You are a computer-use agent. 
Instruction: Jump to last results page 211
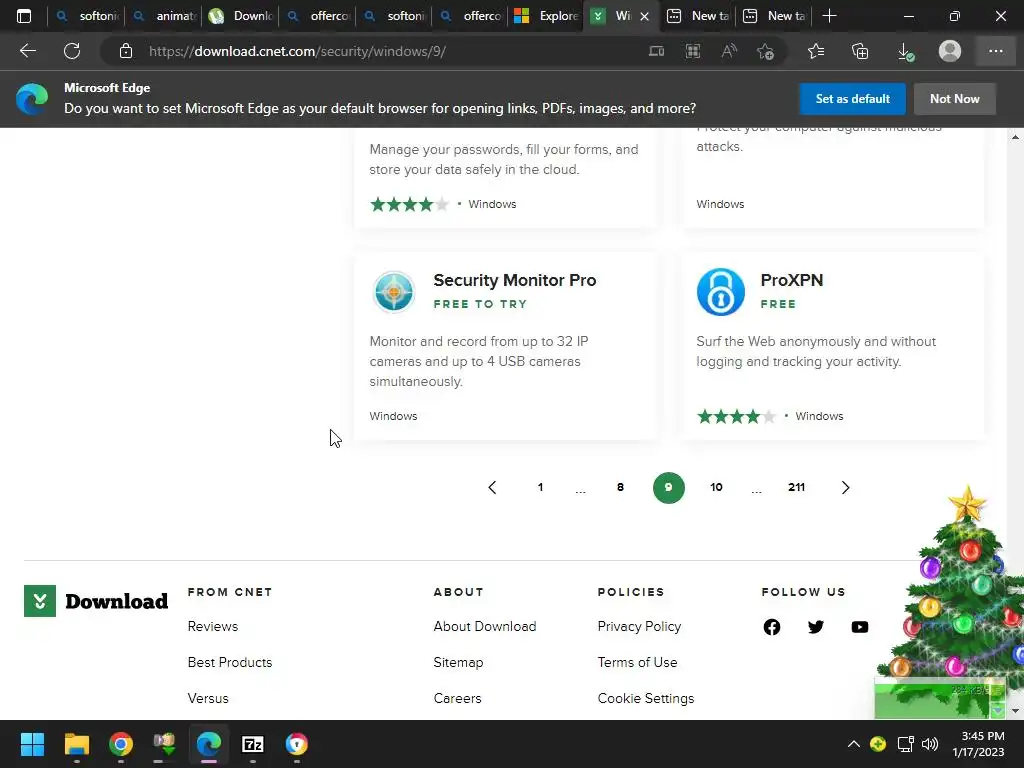coord(796,487)
